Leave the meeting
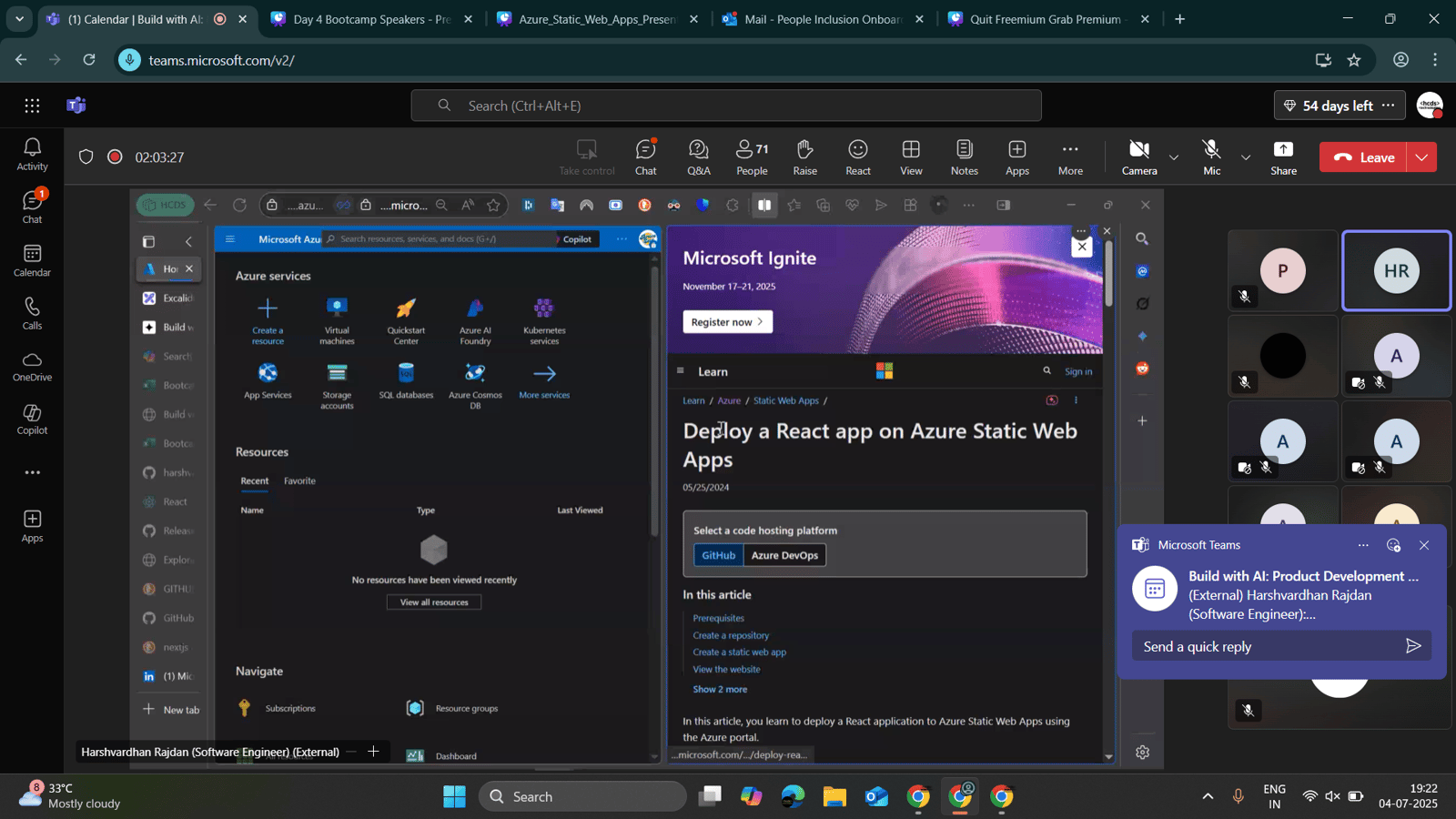Screen dimensions: 1456x819 point(1363,157)
